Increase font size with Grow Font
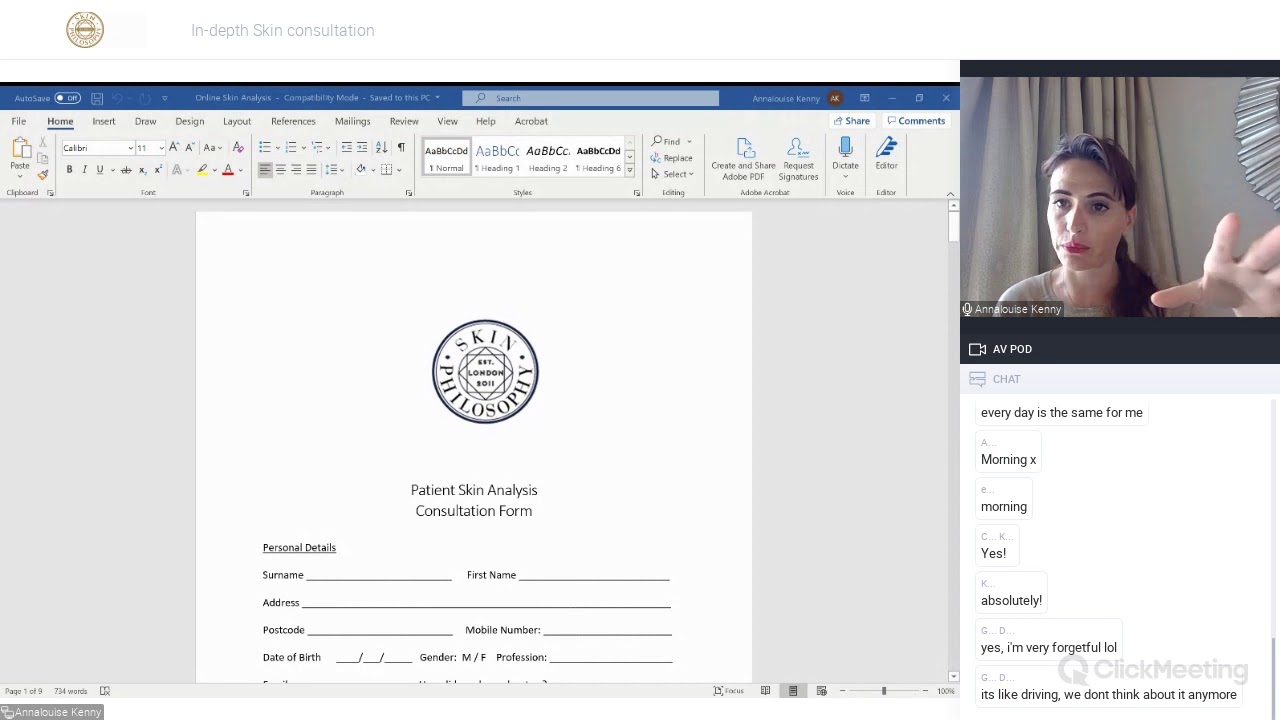Screen dimensions: 1280x720 point(174,148)
